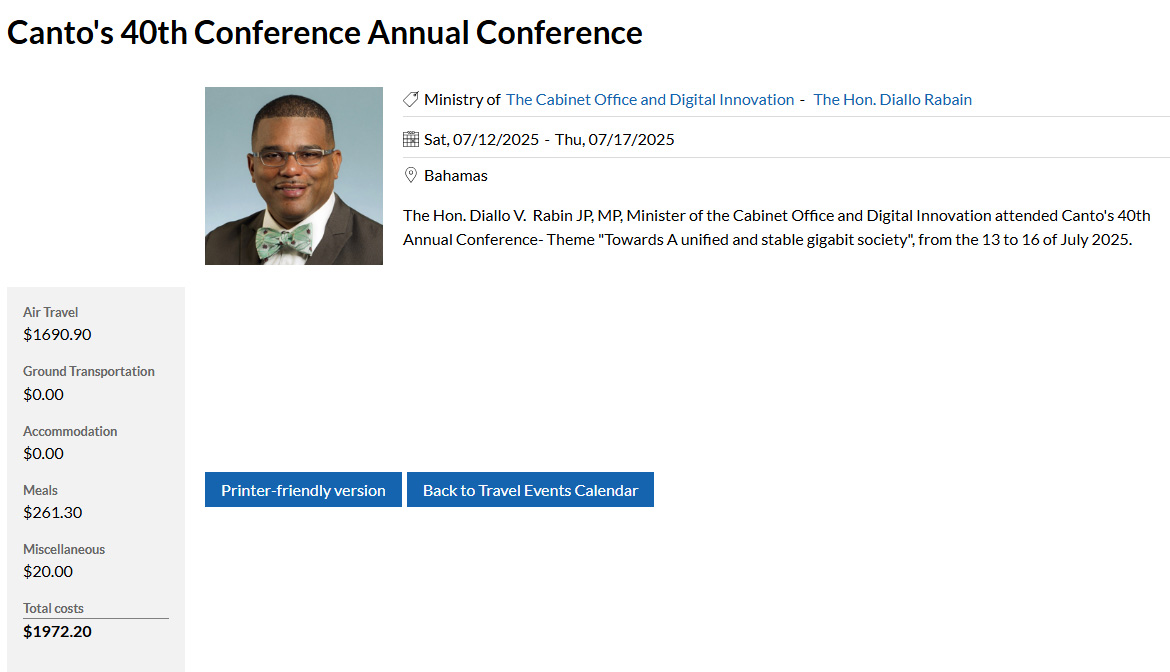The width and height of the screenshot is (1170, 672).
Task: Click the Ground Transportation cost label
Action: click(x=89, y=371)
